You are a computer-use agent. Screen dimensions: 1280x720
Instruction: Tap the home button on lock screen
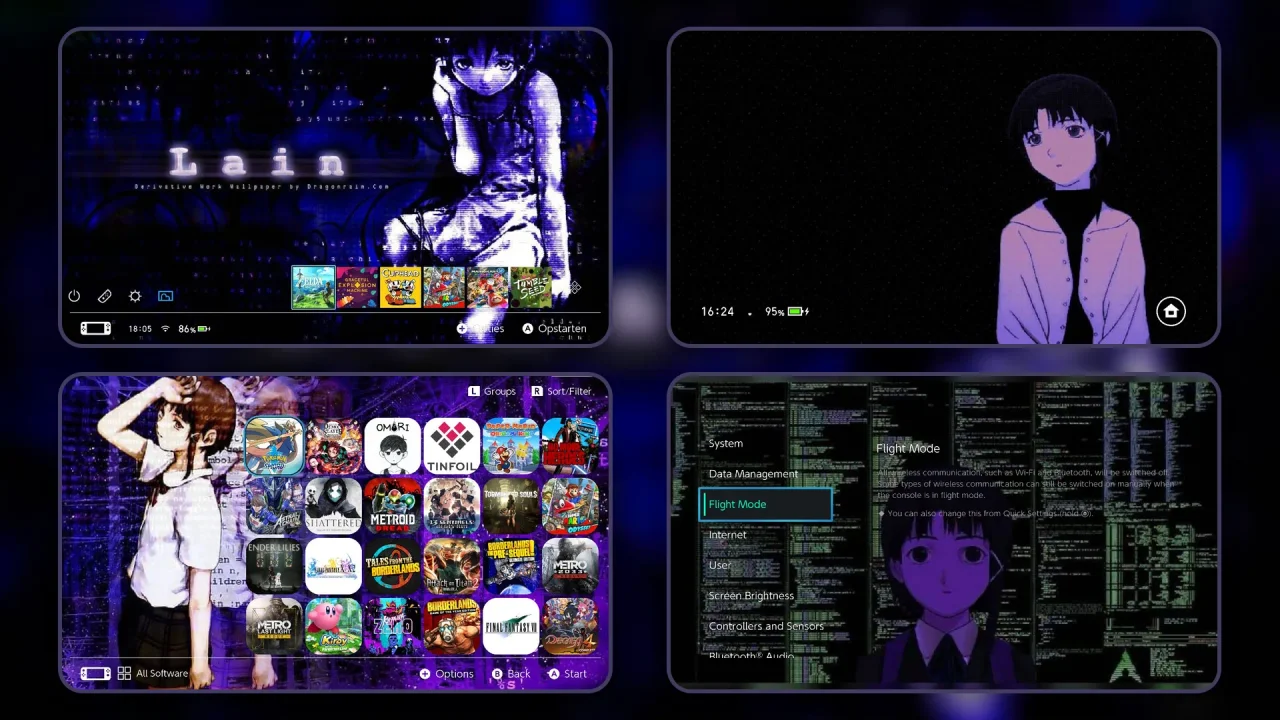coord(1171,311)
